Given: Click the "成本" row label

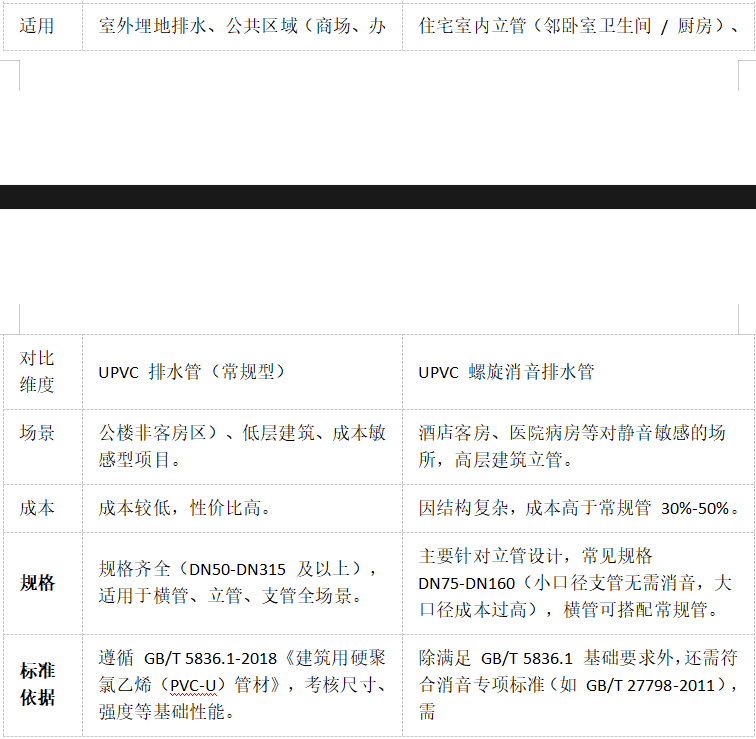Looking at the screenshot, I should pos(37,508).
